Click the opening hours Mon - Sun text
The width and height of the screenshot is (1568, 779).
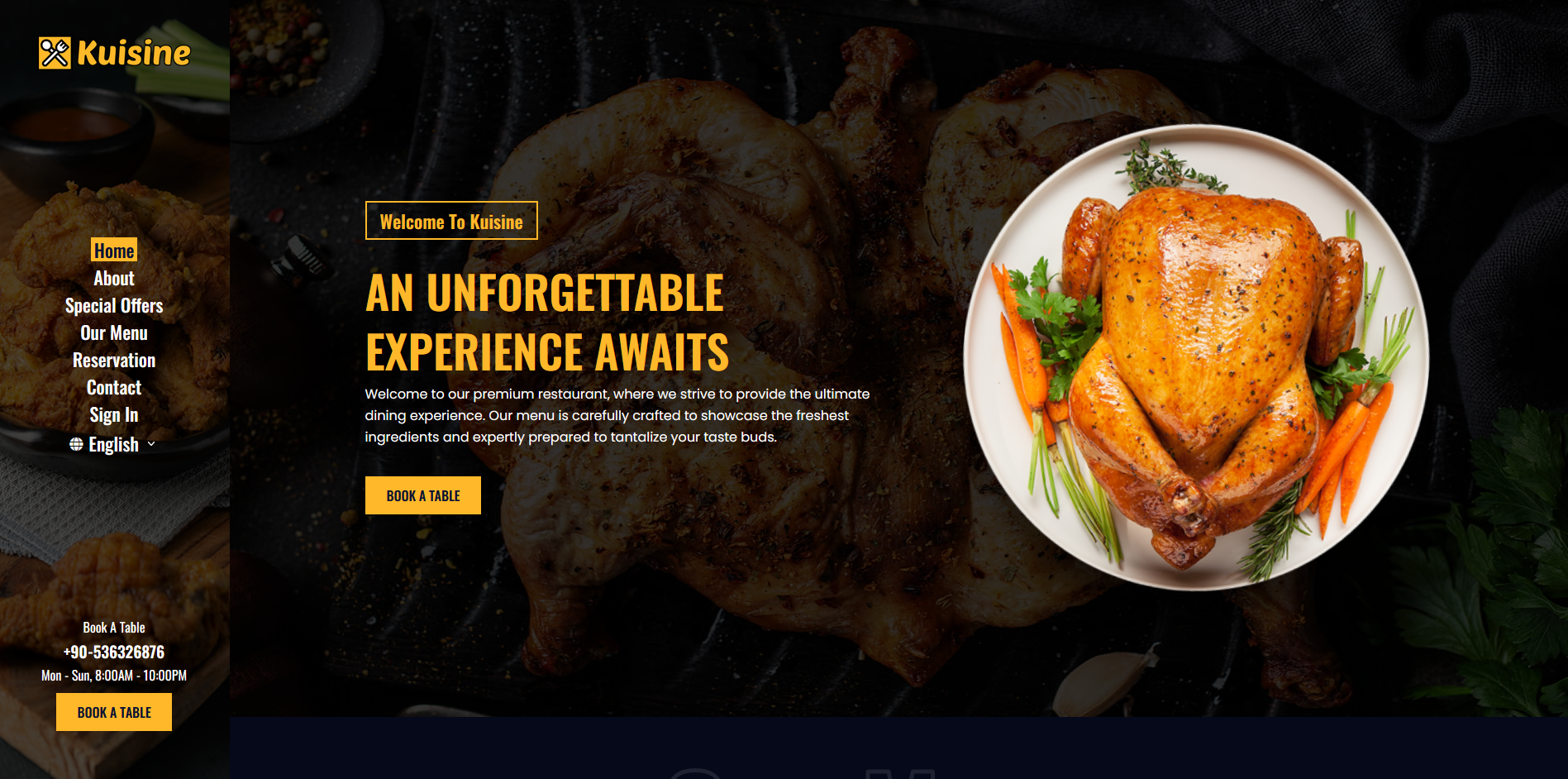click(114, 676)
